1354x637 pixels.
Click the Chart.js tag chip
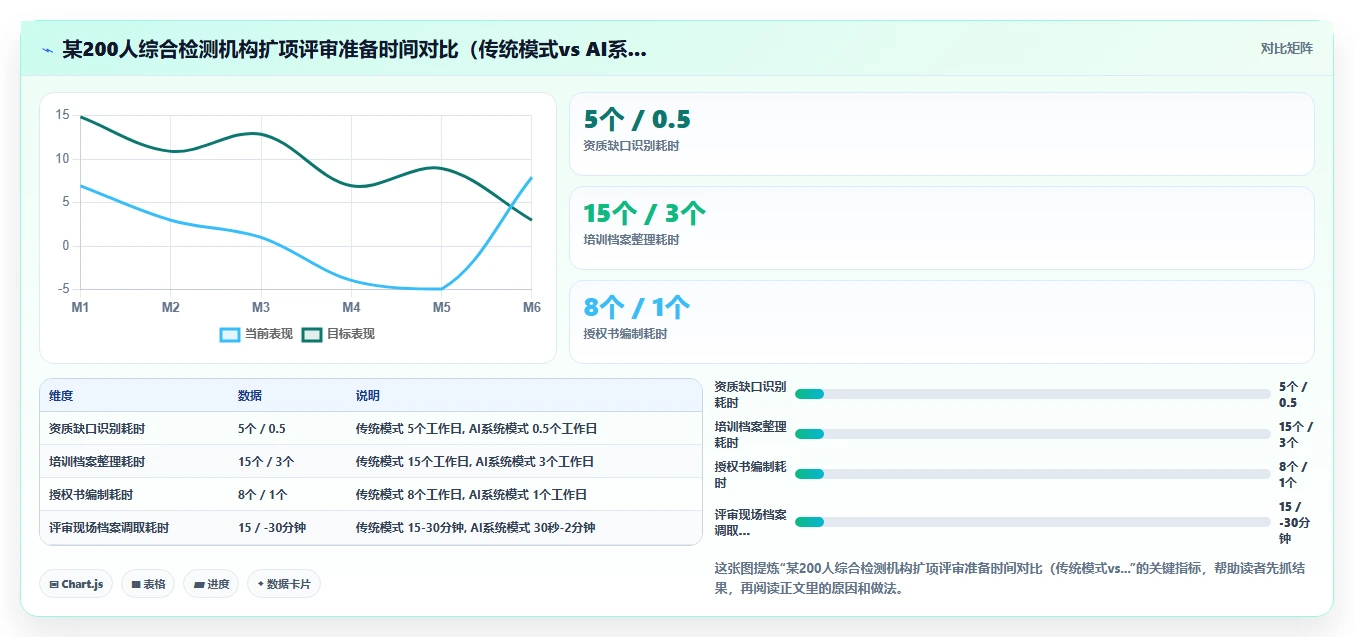76,584
